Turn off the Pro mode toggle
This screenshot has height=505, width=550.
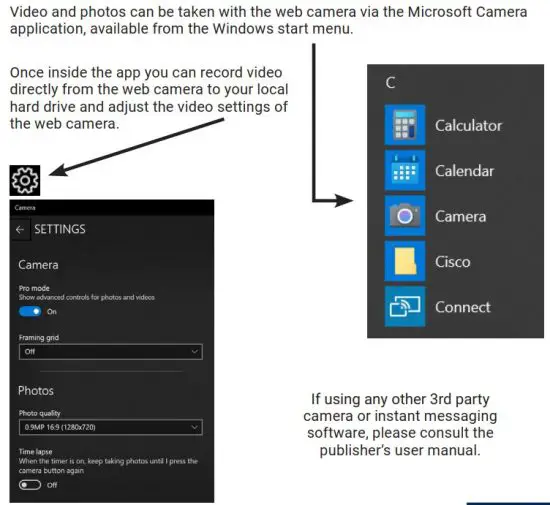pyautogui.click(x=30, y=311)
